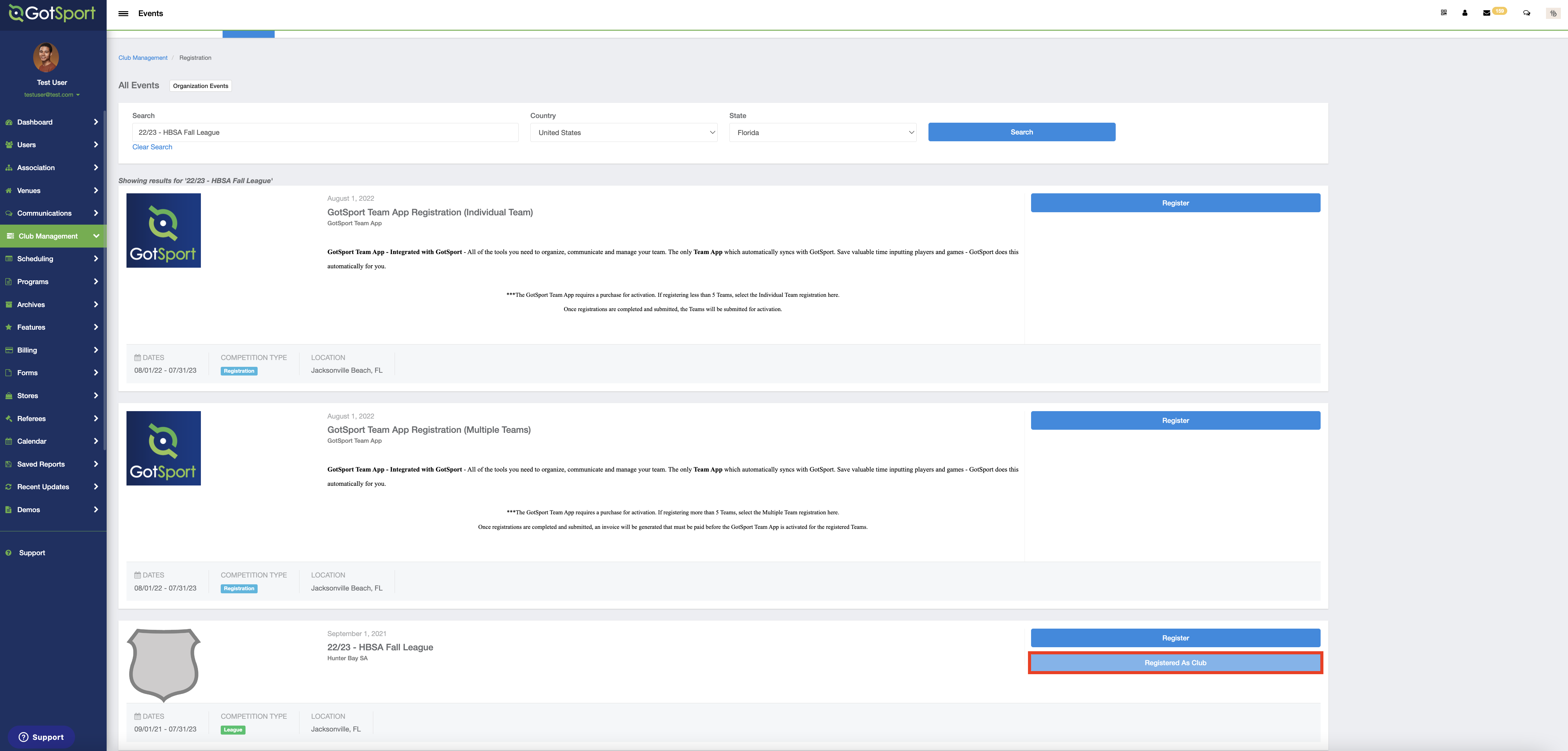Viewport: 1568px width, 751px height.
Task: Click the Recent Updates refresh icon
Action: click(x=8, y=487)
